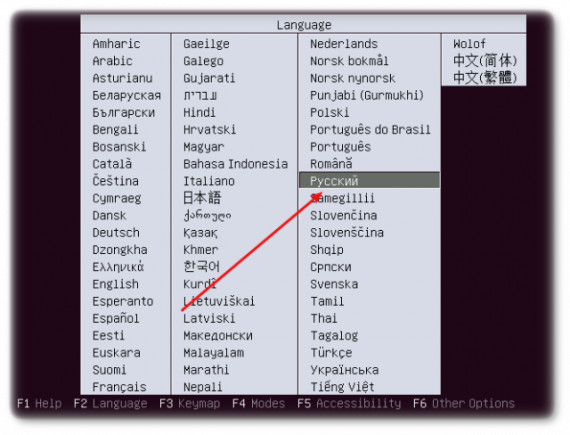This screenshot has height=435, width=570.
Task: Select Deutsch language option
Action: [116, 233]
